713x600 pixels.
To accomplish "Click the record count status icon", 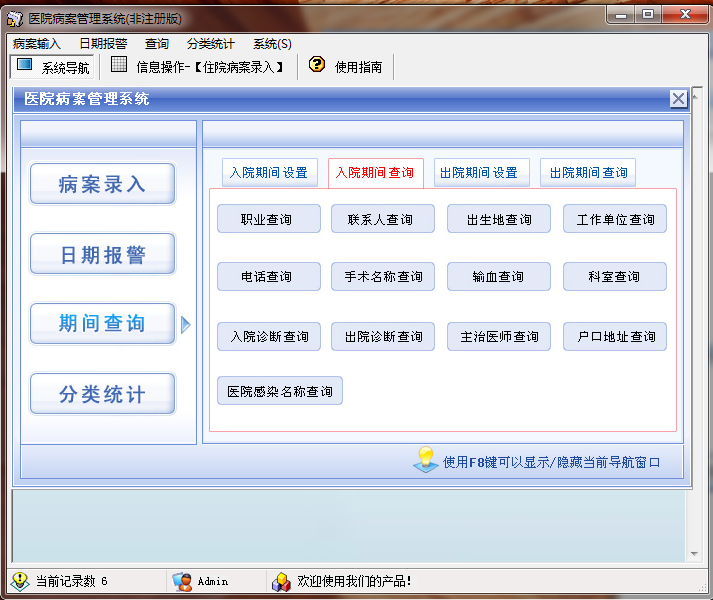I will 20,581.
